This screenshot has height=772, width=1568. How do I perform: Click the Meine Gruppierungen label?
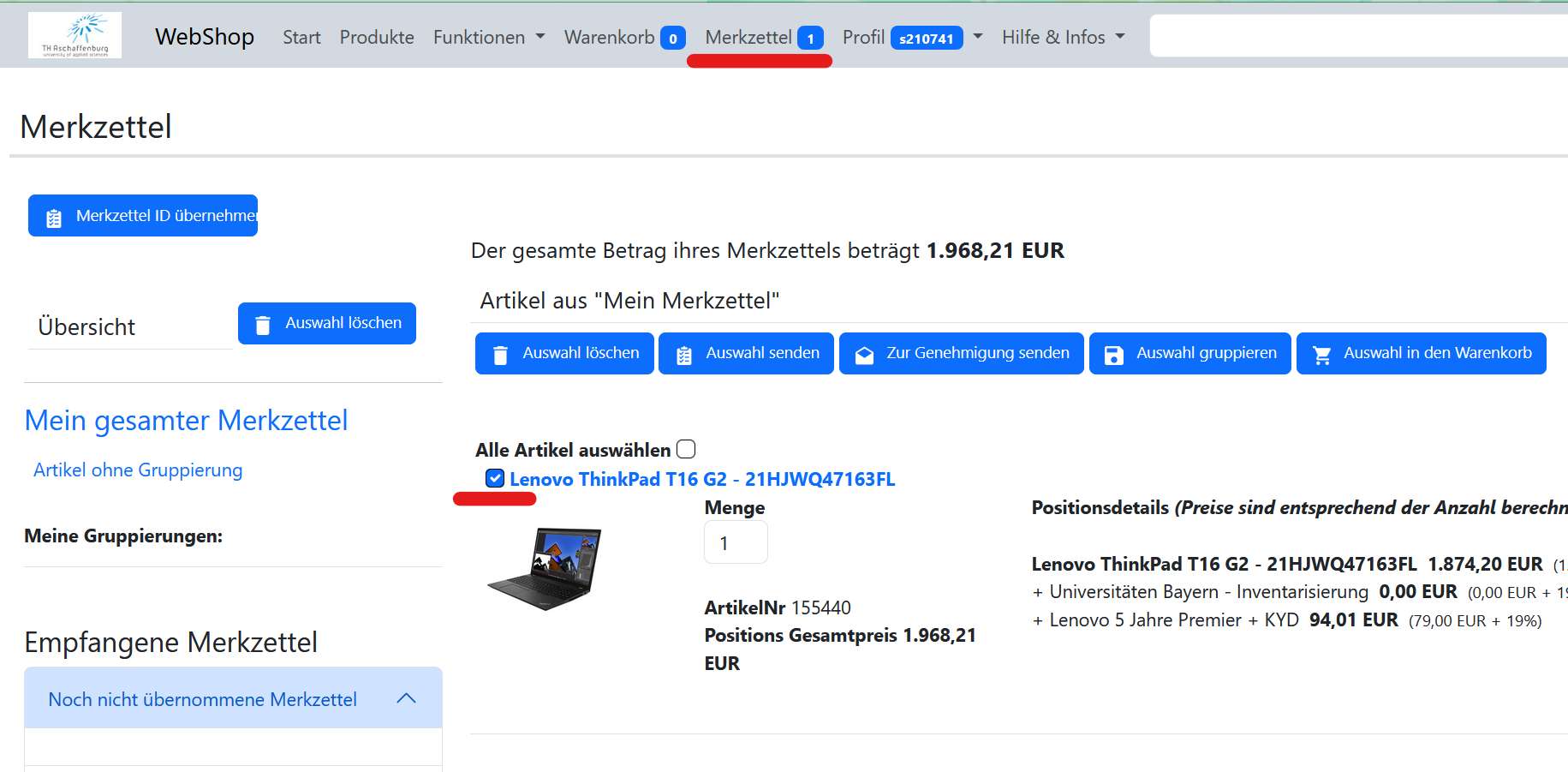point(123,536)
